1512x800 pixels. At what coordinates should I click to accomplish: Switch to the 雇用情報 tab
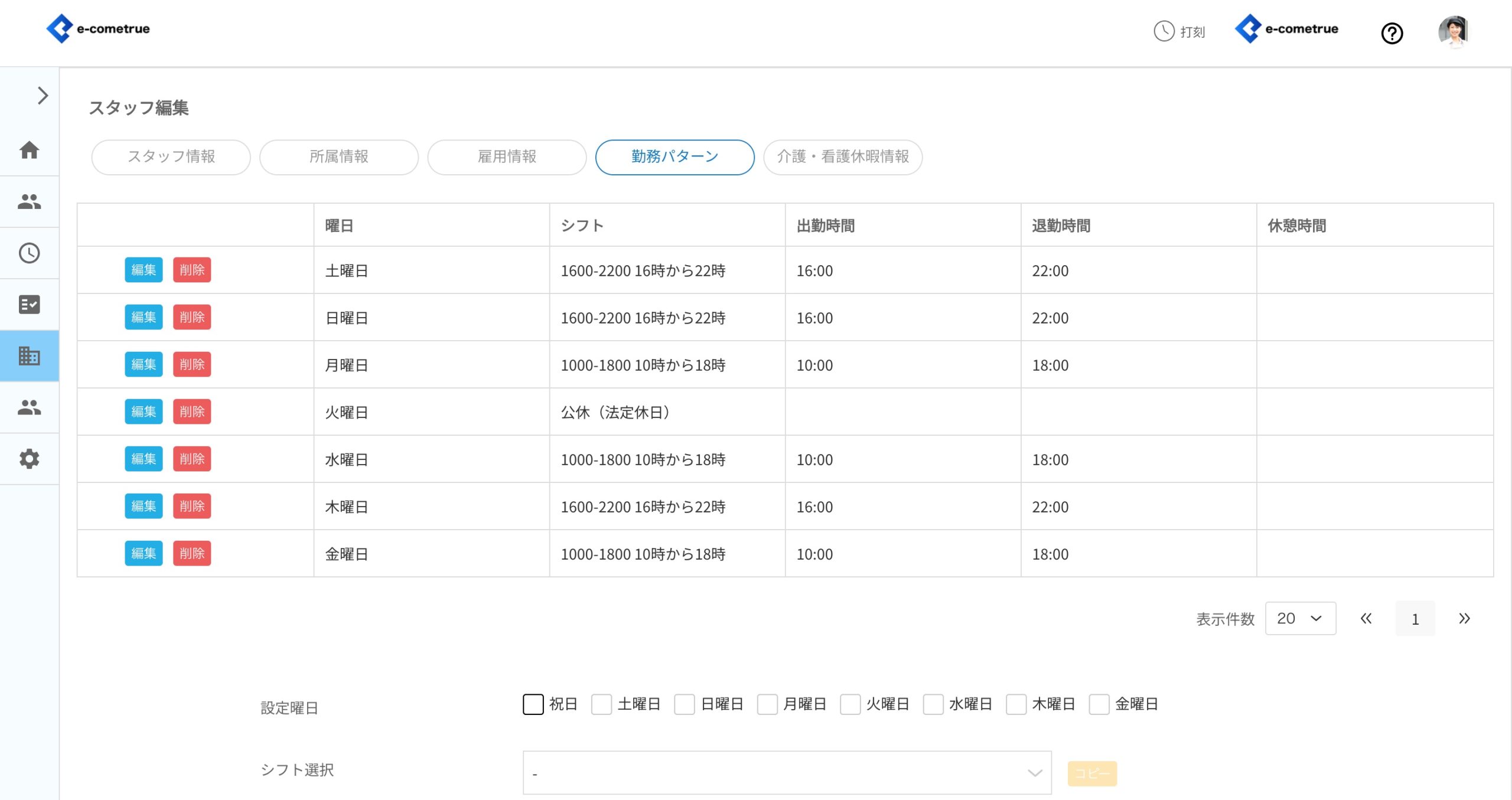(507, 157)
